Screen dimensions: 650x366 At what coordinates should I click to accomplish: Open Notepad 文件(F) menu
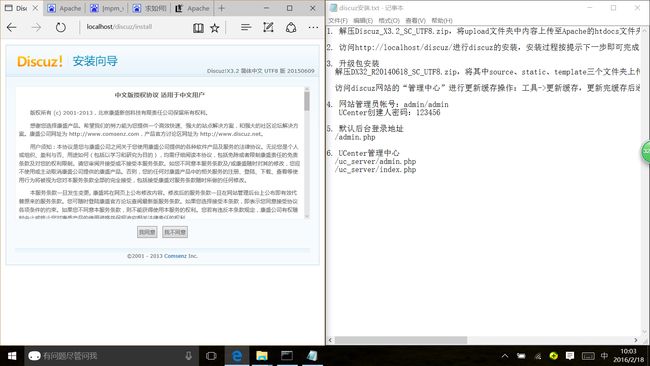(x=338, y=20)
